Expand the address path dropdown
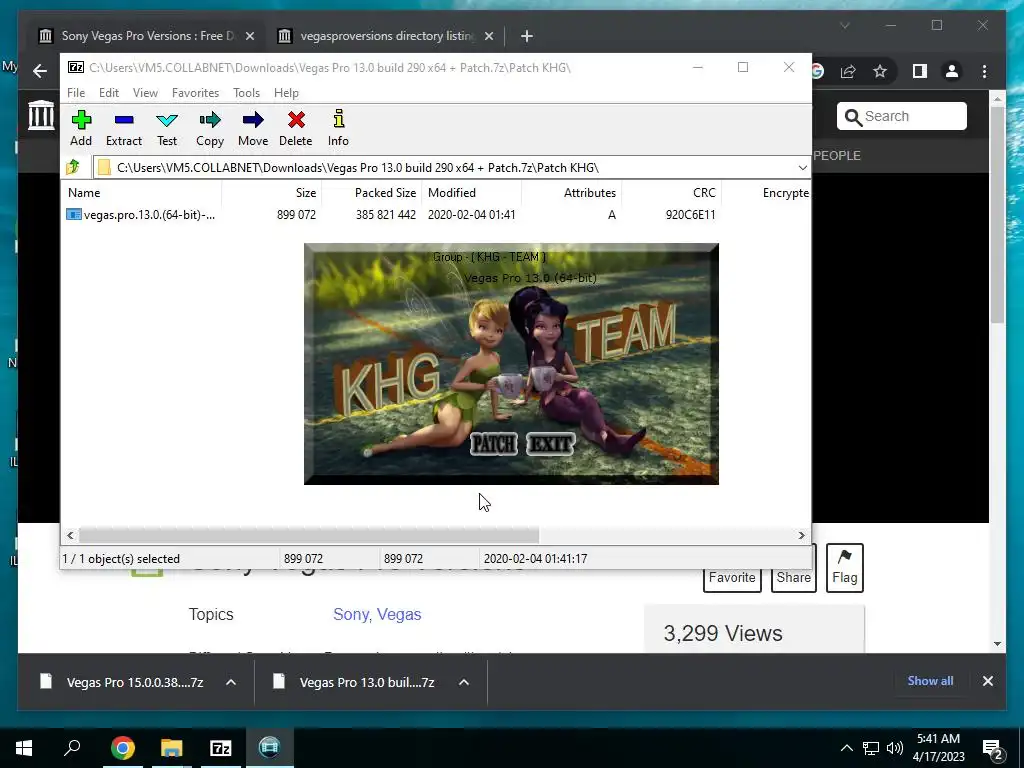This screenshot has height=768, width=1024. click(802, 168)
